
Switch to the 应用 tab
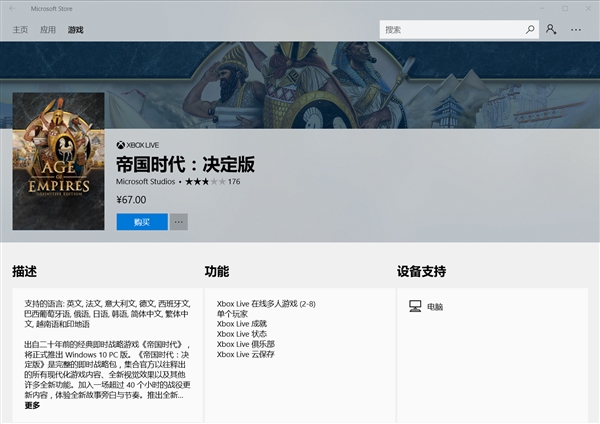tap(48, 29)
